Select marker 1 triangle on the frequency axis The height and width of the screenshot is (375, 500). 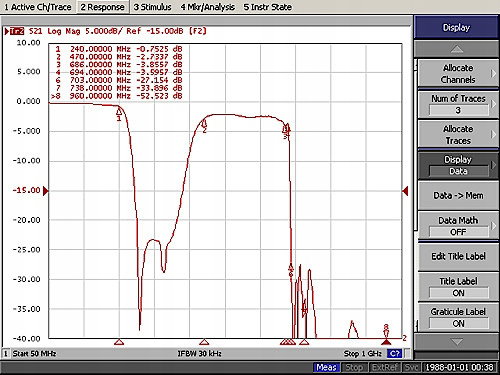point(119,342)
